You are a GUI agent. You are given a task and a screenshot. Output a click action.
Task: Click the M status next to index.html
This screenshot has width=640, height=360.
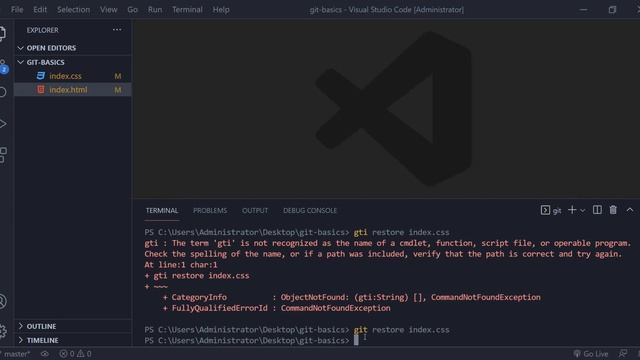(x=118, y=90)
